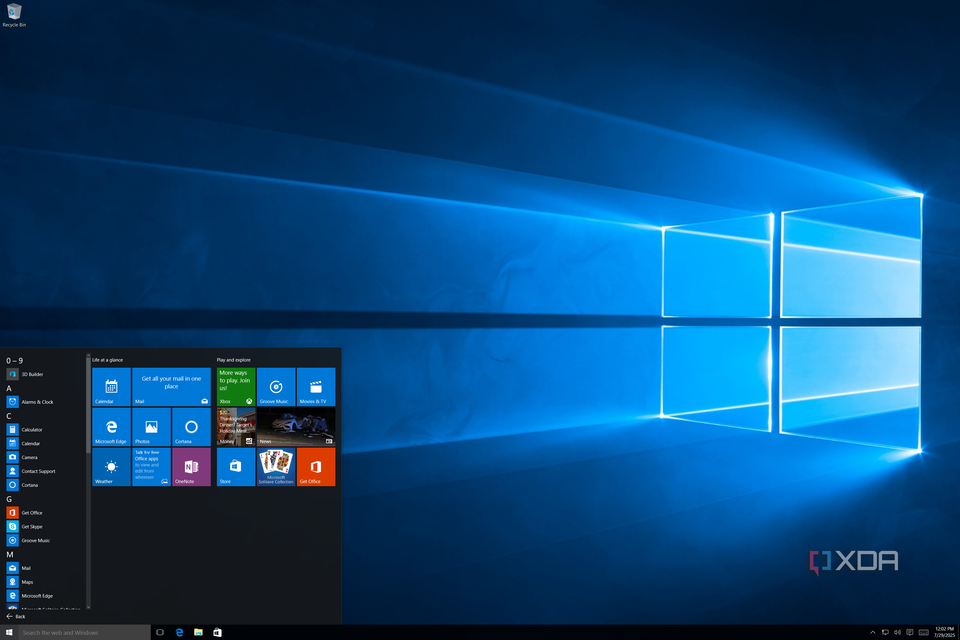960x640 pixels.
Task: Open Microsoft Edge from the taskbar
Action: pyautogui.click(x=179, y=631)
